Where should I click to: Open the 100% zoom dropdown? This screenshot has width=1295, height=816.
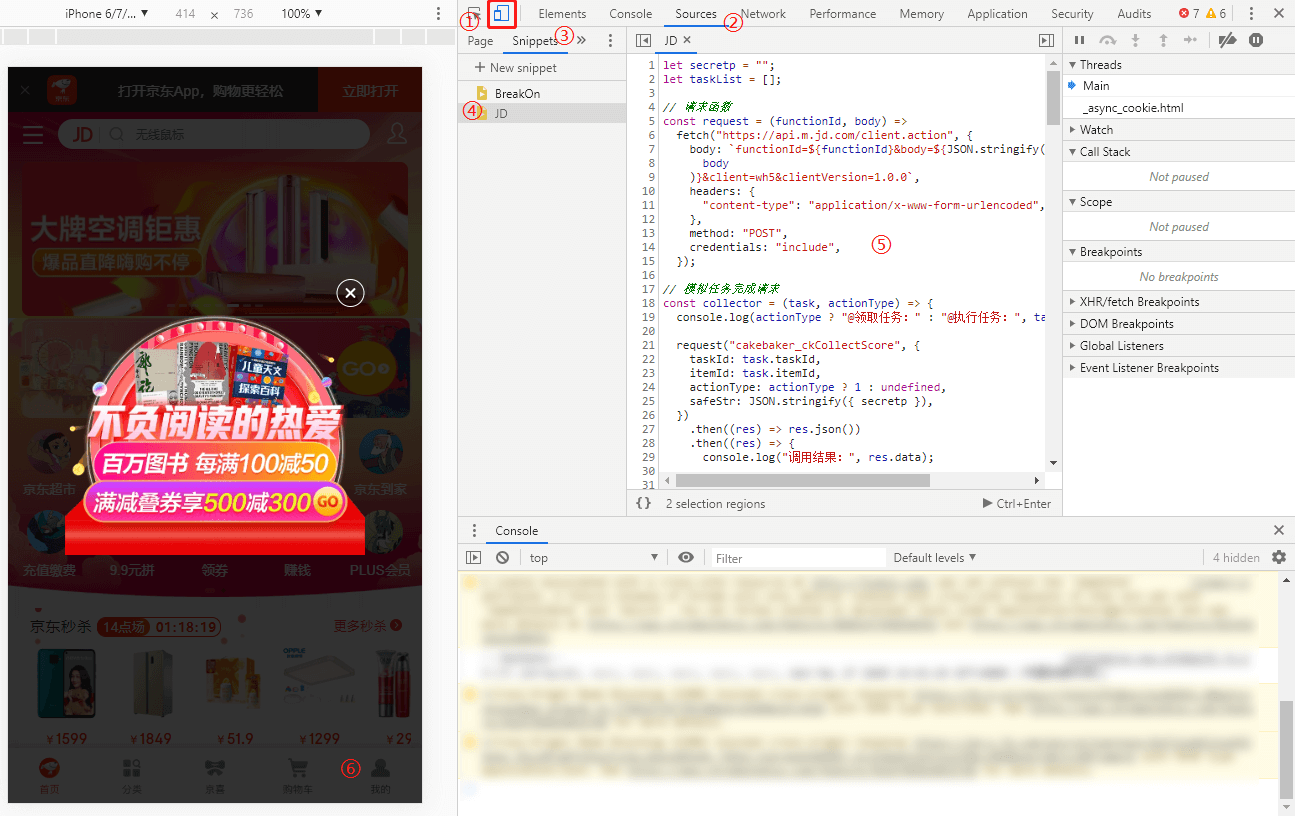click(x=302, y=14)
